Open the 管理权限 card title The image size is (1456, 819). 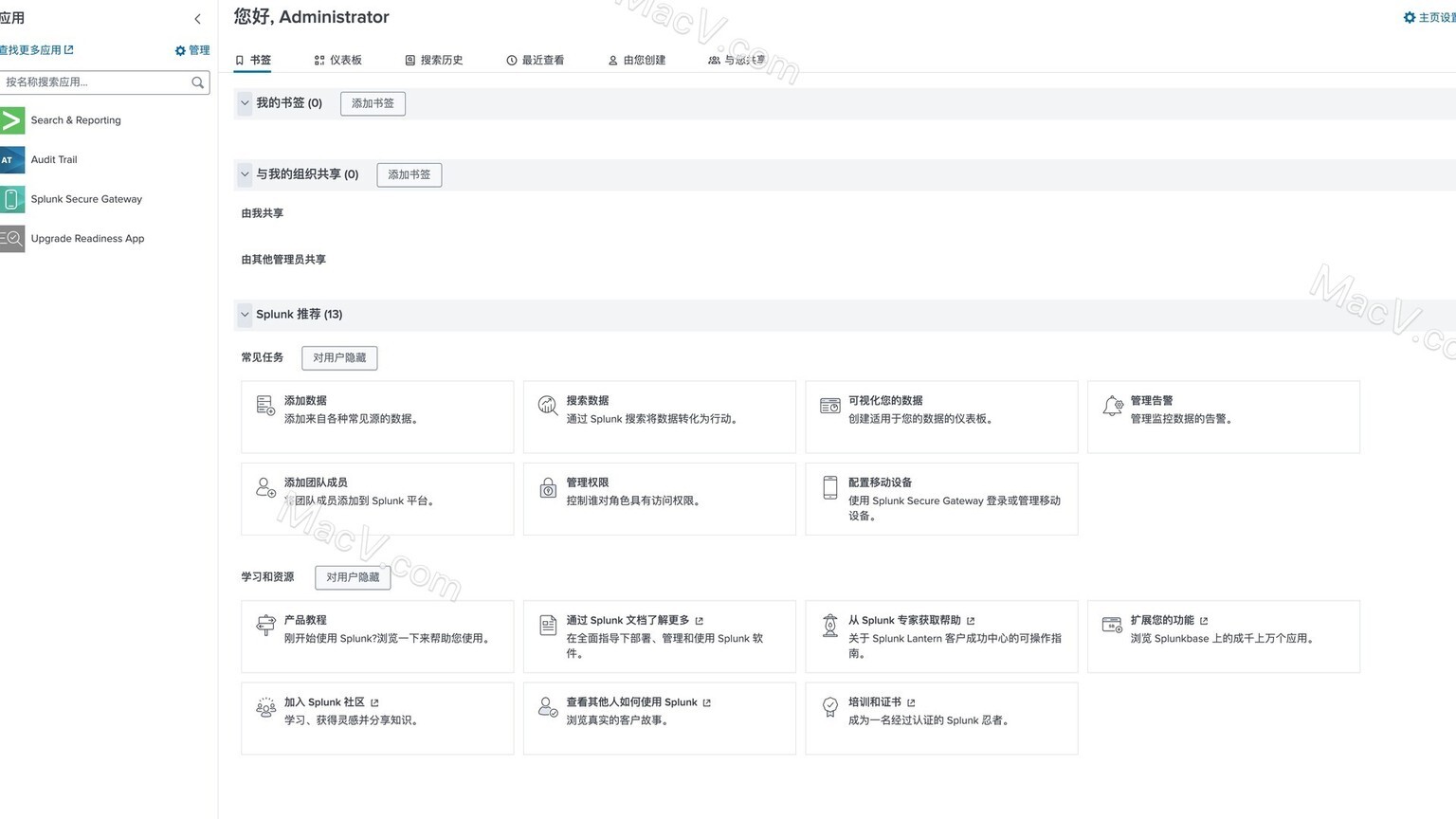click(x=588, y=482)
